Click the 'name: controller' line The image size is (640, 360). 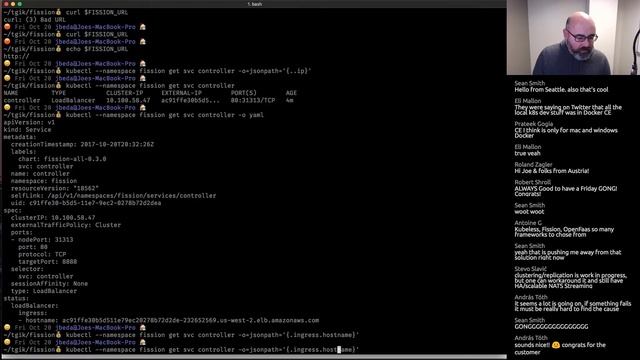tap(40, 174)
